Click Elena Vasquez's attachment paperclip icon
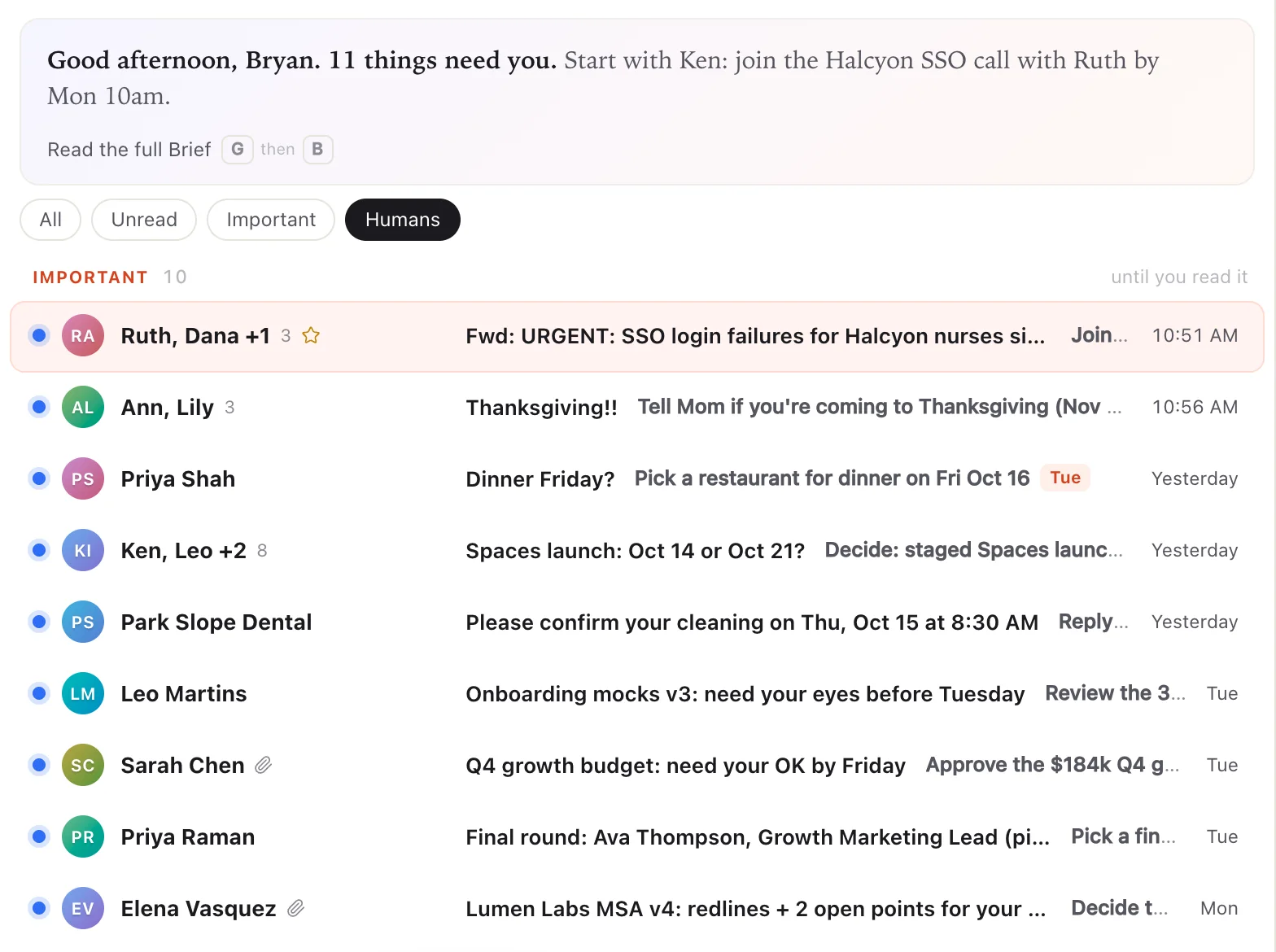 click(x=295, y=908)
